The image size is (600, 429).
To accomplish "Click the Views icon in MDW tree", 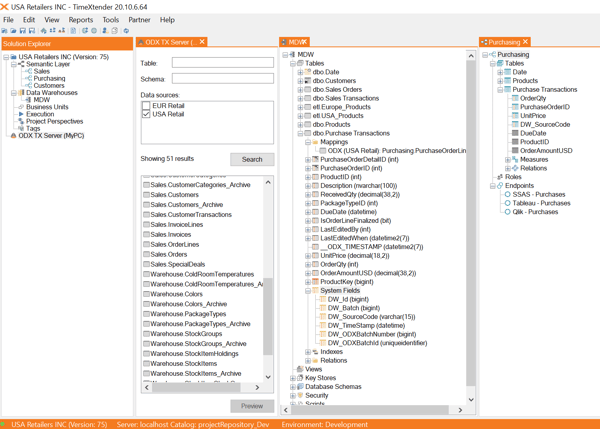I will click(300, 369).
